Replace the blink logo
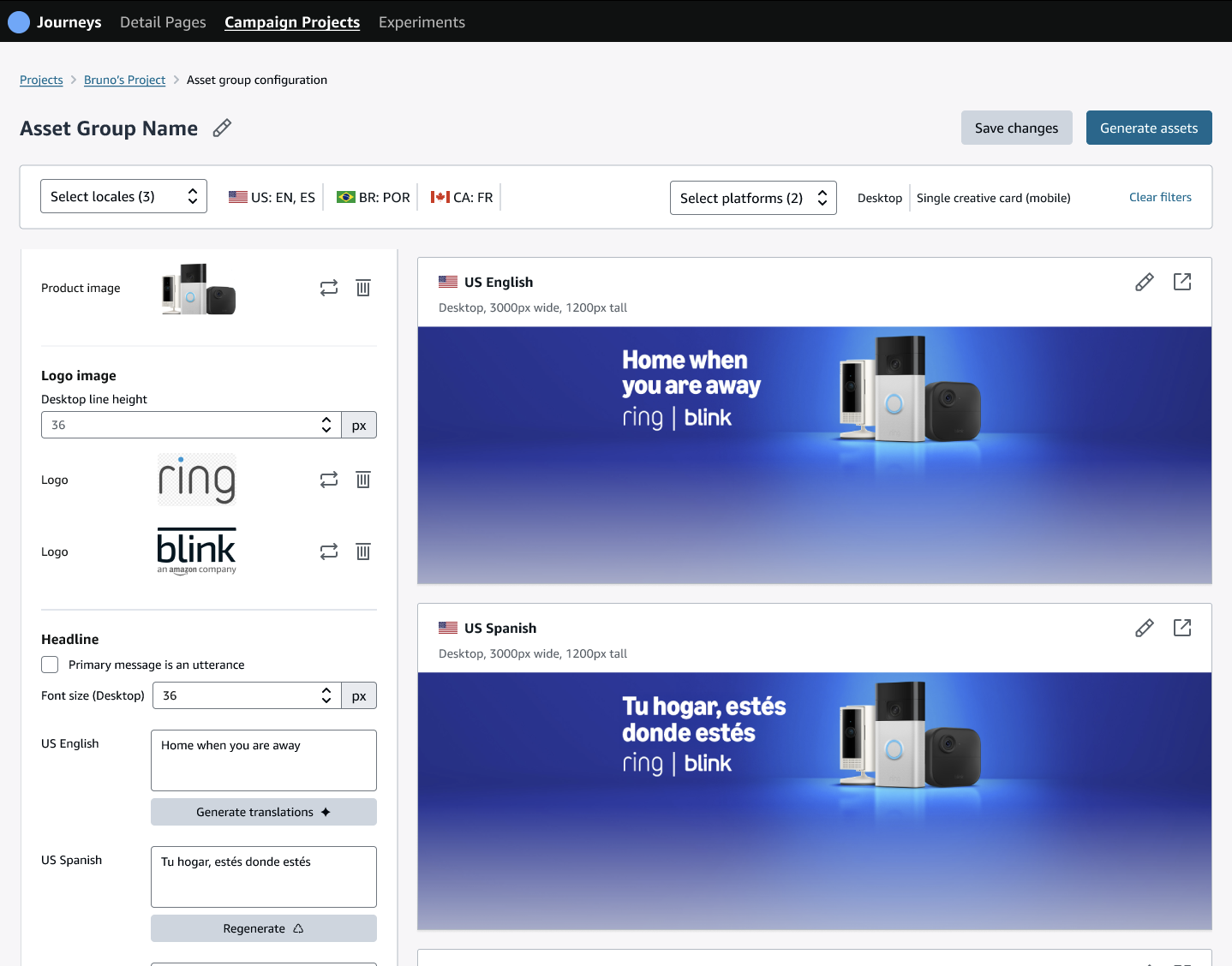This screenshot has width=1232, height=966. click(x=329, y=552)
